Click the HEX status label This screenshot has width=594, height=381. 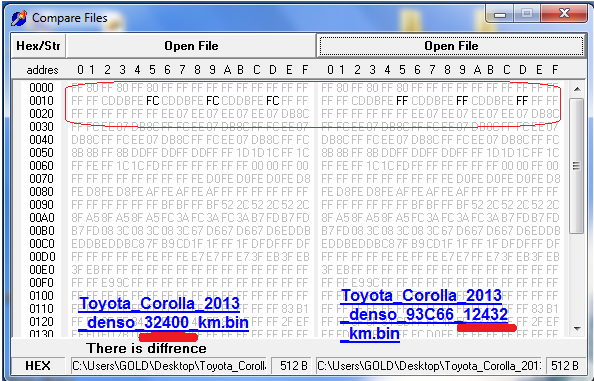pyautogui.click(x=38, y=366)
